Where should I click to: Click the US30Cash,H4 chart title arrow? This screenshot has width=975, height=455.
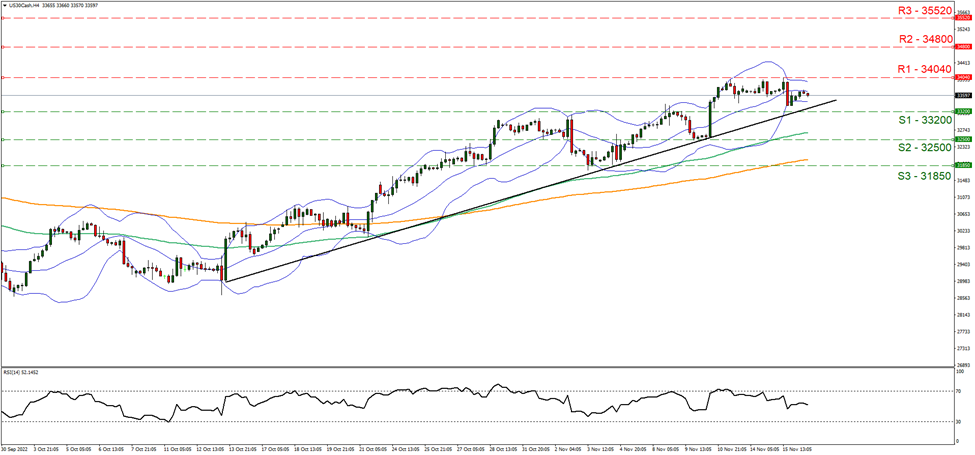tap(4, 5)
